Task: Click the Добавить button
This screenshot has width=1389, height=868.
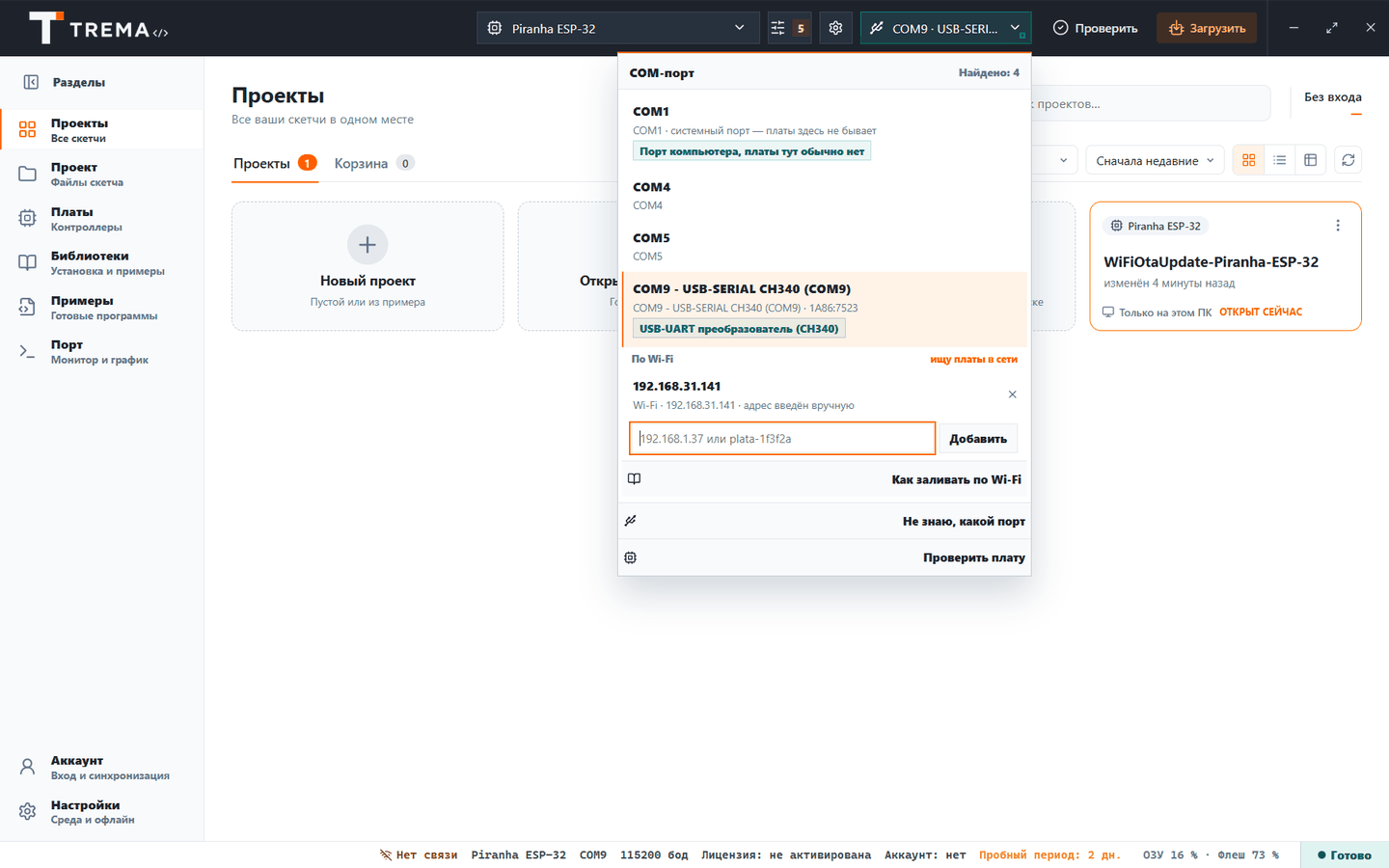Action: 978,438
